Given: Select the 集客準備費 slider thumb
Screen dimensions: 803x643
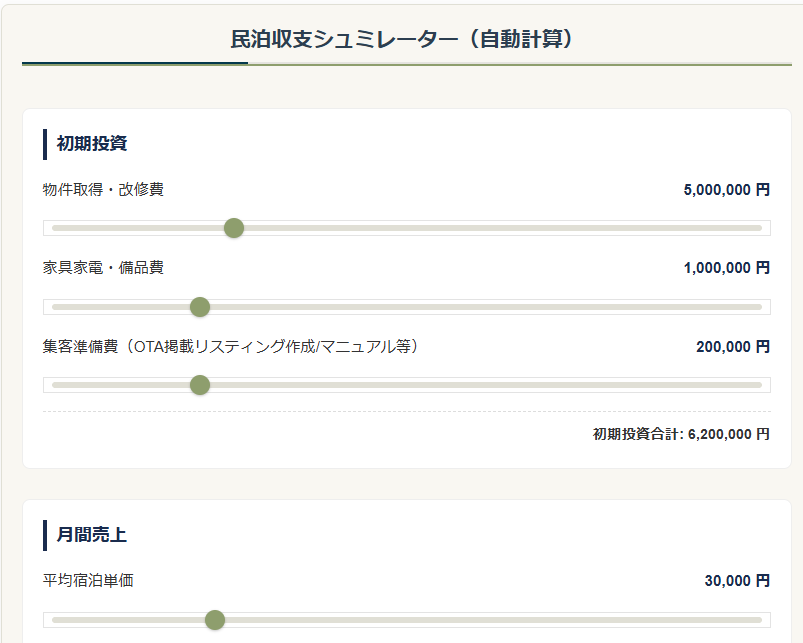Looking at the screenshot, I should tap(200, 385).
